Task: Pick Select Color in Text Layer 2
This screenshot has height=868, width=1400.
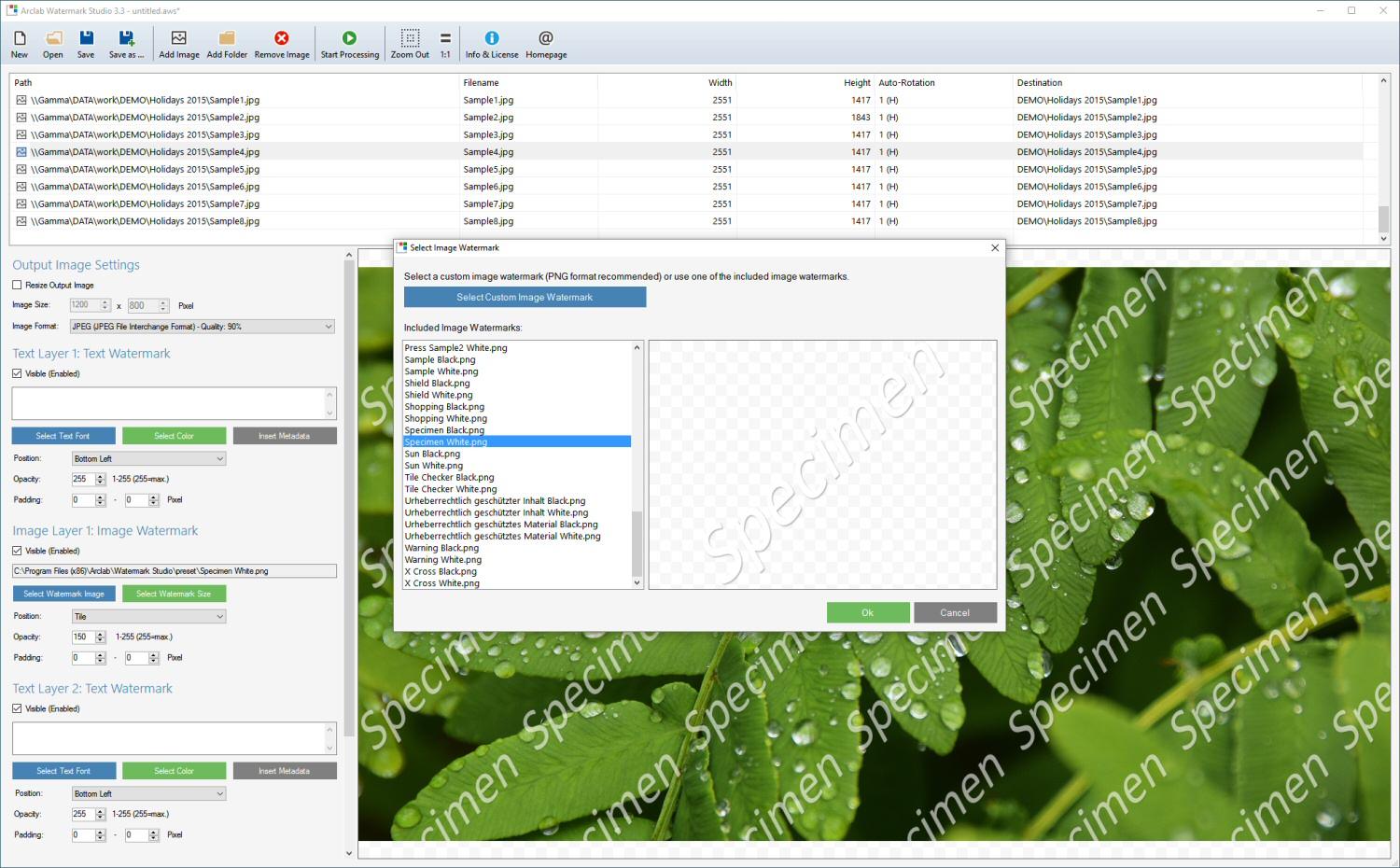Action: tap(174, 771)
